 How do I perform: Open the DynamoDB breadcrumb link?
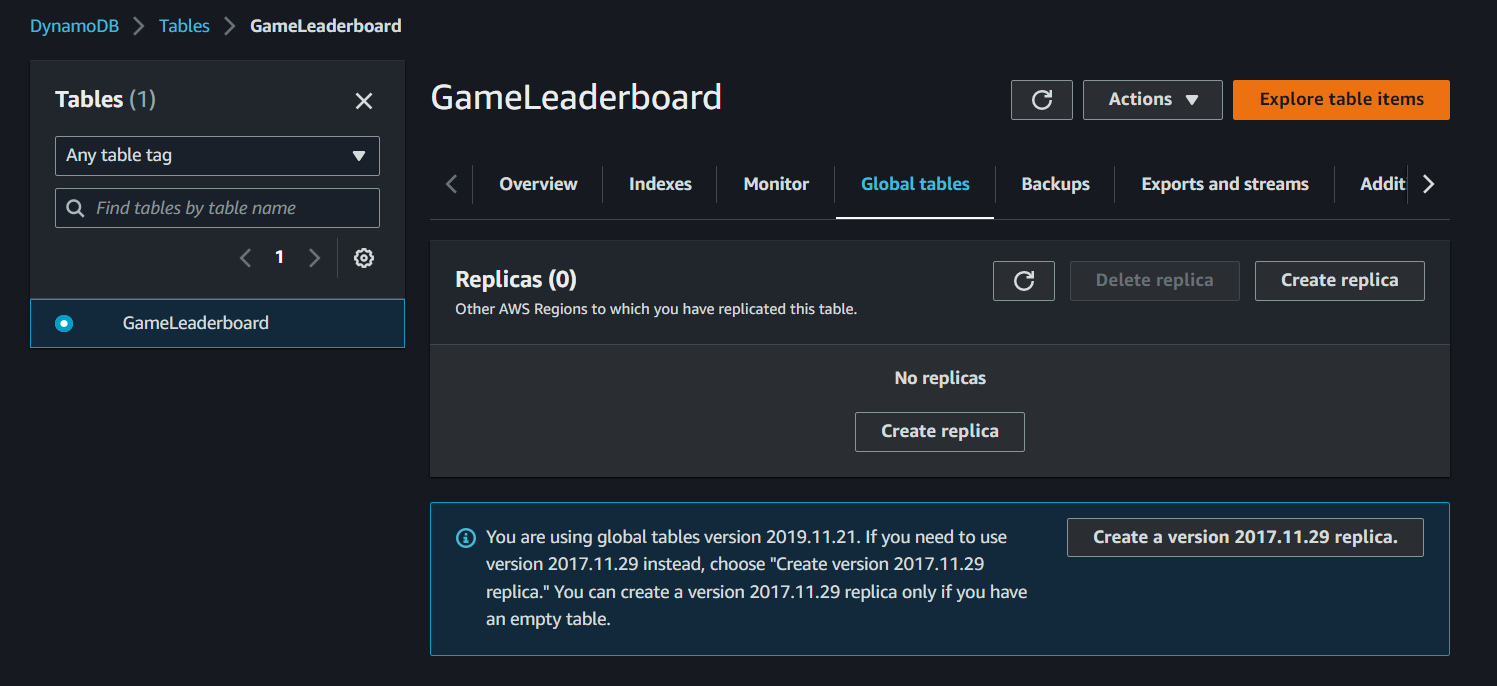(x=74, y=26)
